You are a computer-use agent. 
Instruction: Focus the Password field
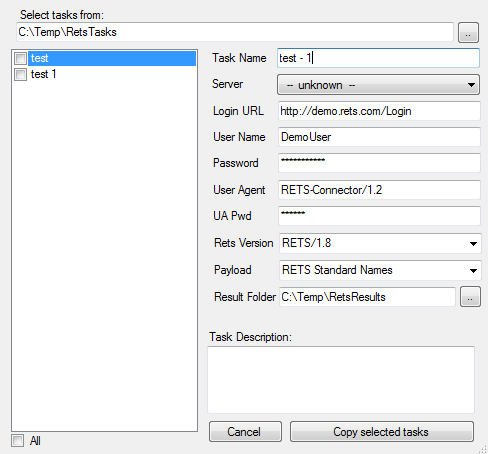(379, 163)
